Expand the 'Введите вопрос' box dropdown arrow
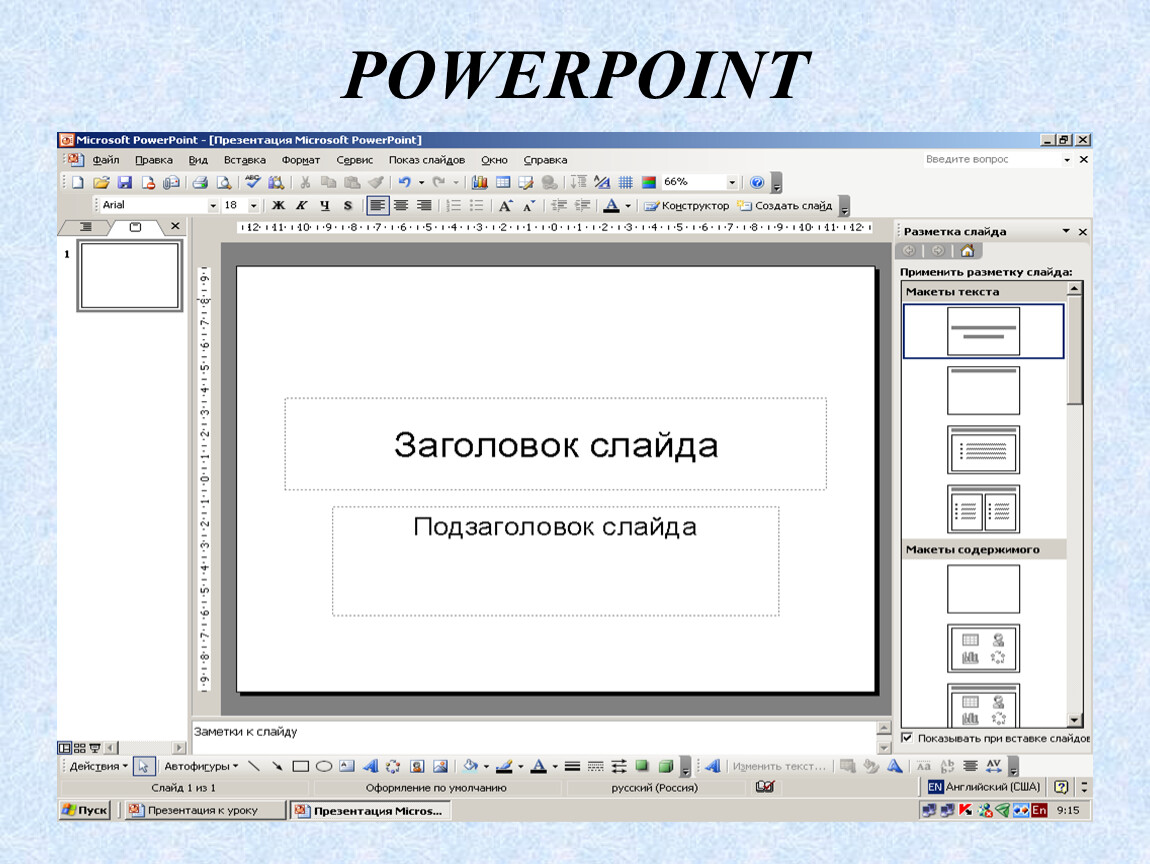The width and height of the screenshot is (1150, 864). click(x=1066, y=160)
